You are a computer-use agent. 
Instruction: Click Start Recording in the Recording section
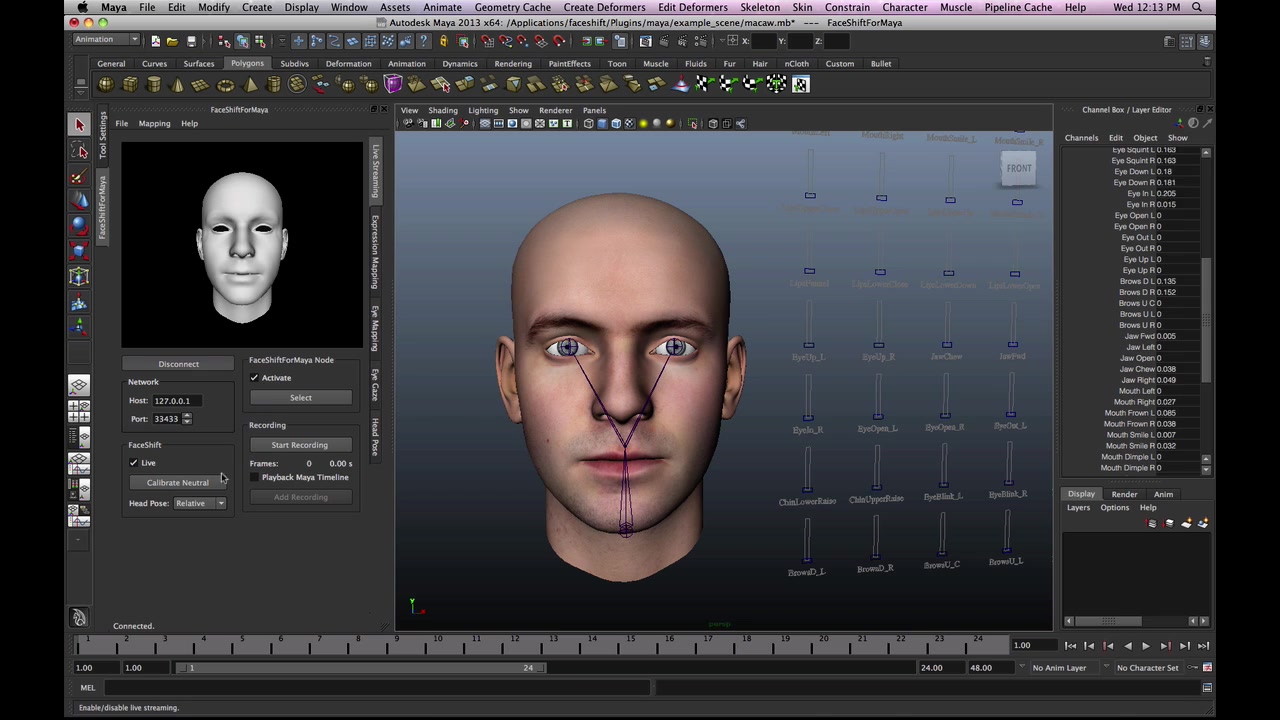(299, 444)
